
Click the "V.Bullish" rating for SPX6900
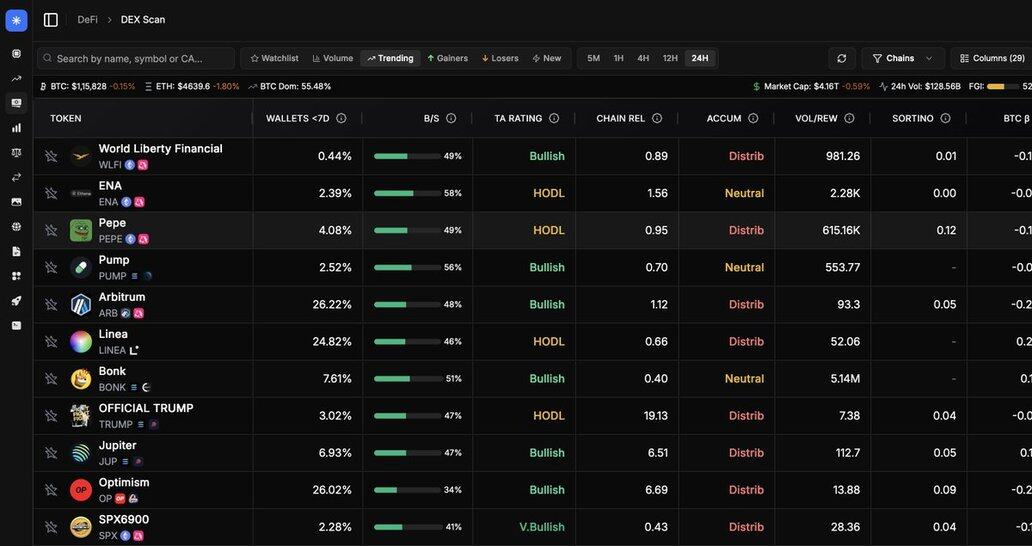tap(541, 527)
